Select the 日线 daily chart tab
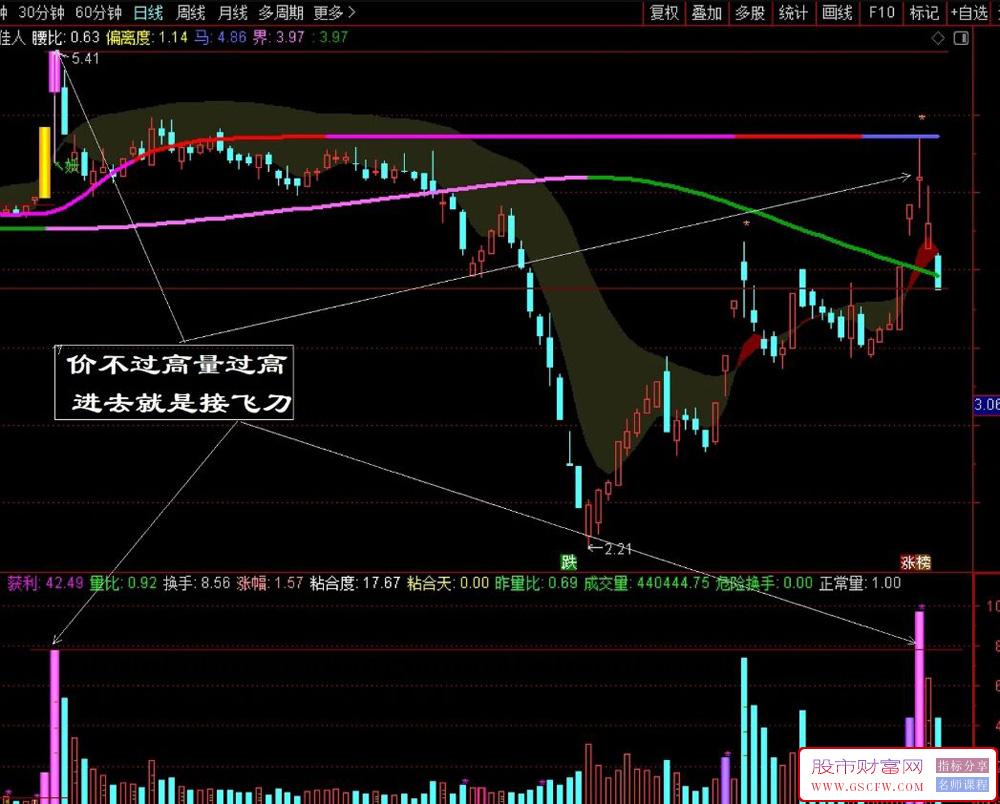The width and height of the screenshot is (1000, 804). [148, 13]
